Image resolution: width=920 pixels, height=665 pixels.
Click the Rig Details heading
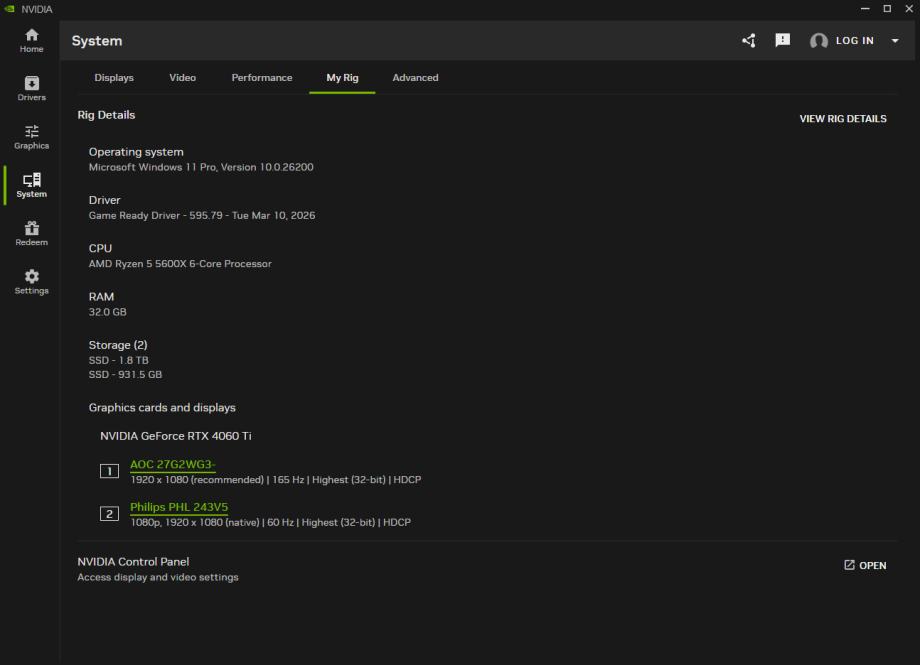(x=106, y=115)
